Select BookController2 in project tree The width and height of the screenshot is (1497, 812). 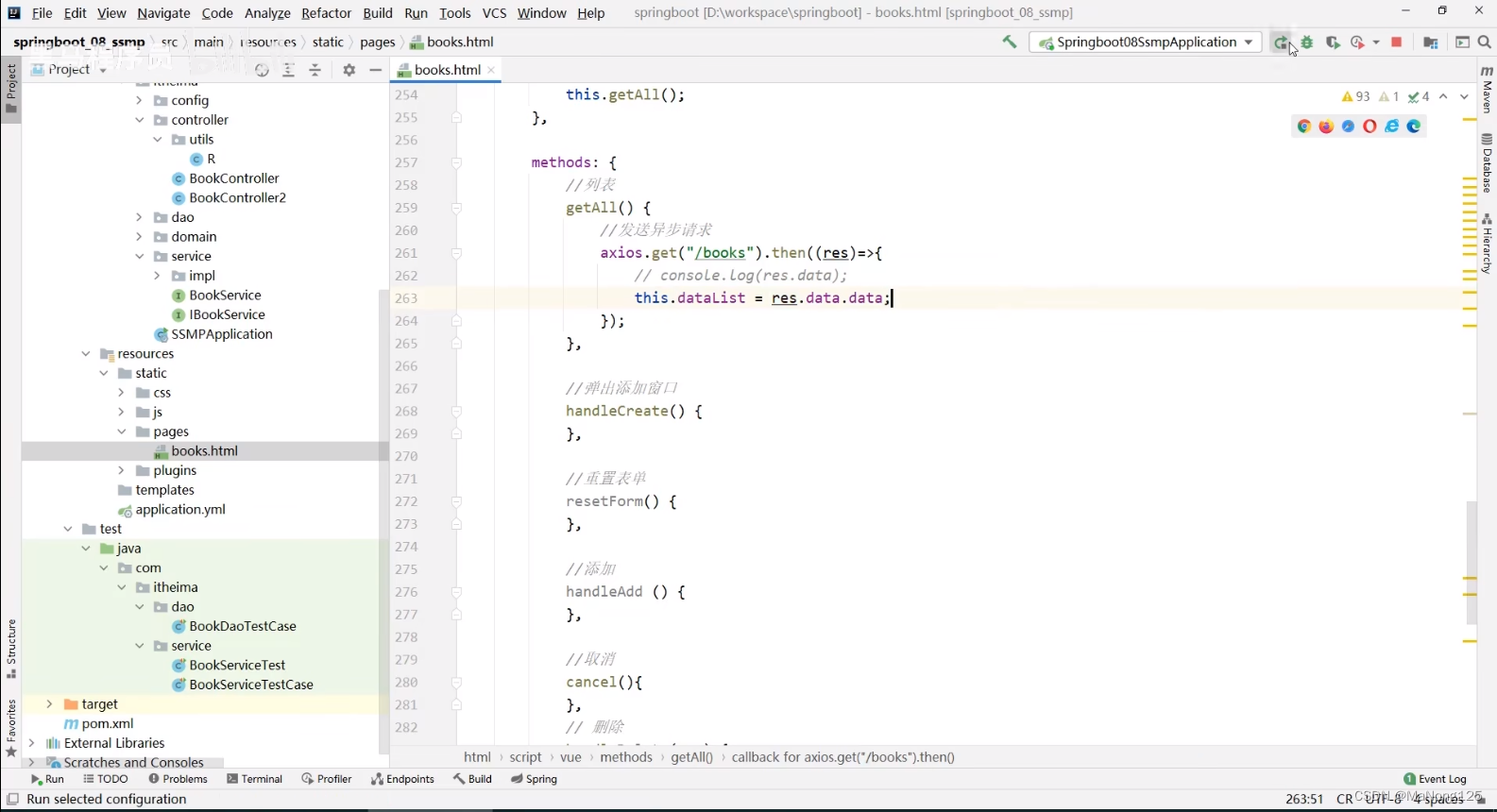click(237, 198)
